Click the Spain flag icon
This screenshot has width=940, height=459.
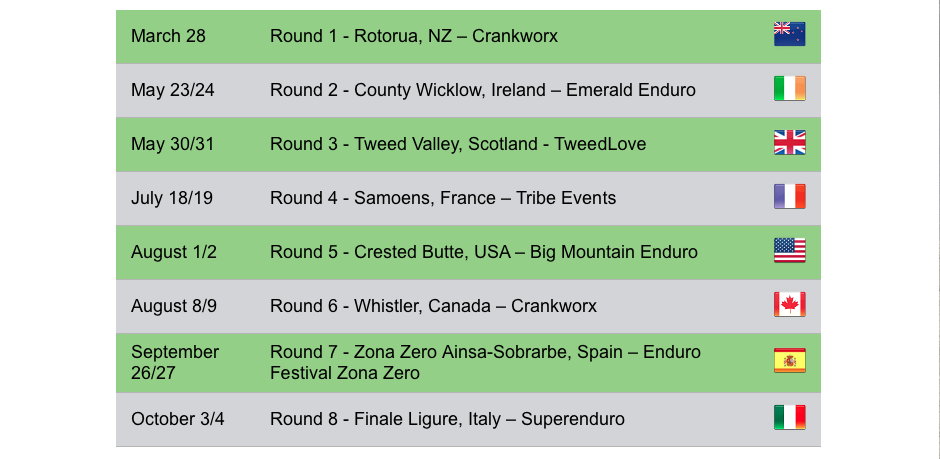[789, 361]
